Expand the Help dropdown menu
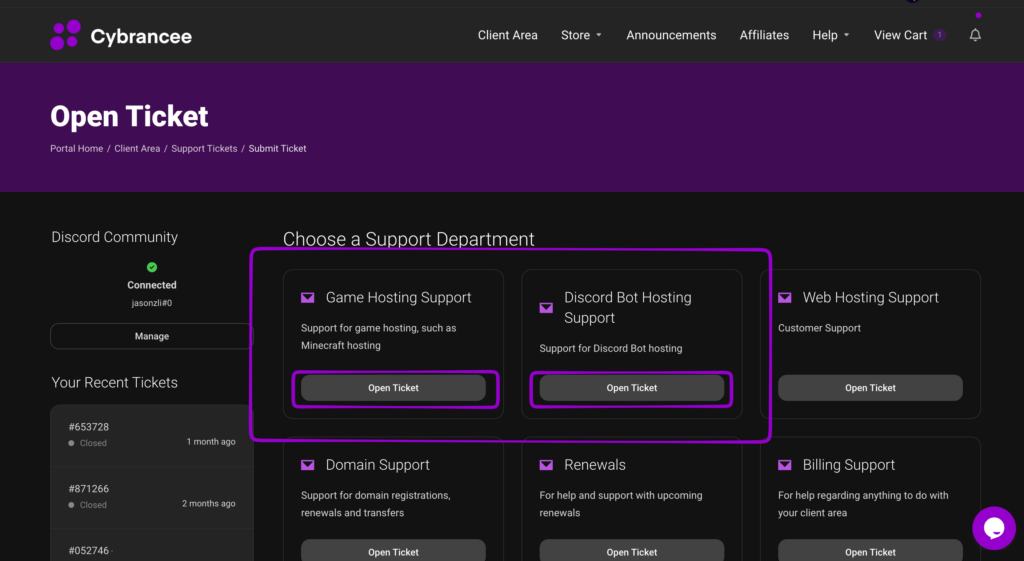 pyautogui.click(x=831, y=35)
